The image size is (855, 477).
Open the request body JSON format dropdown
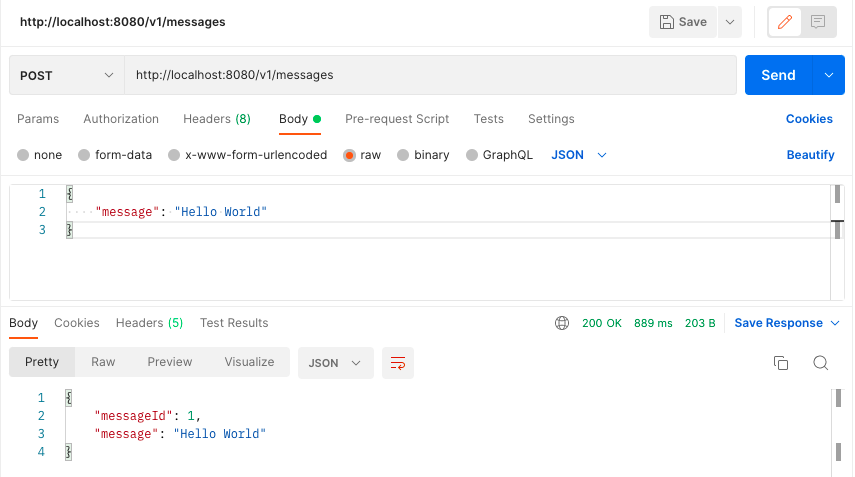coord(579,155)
